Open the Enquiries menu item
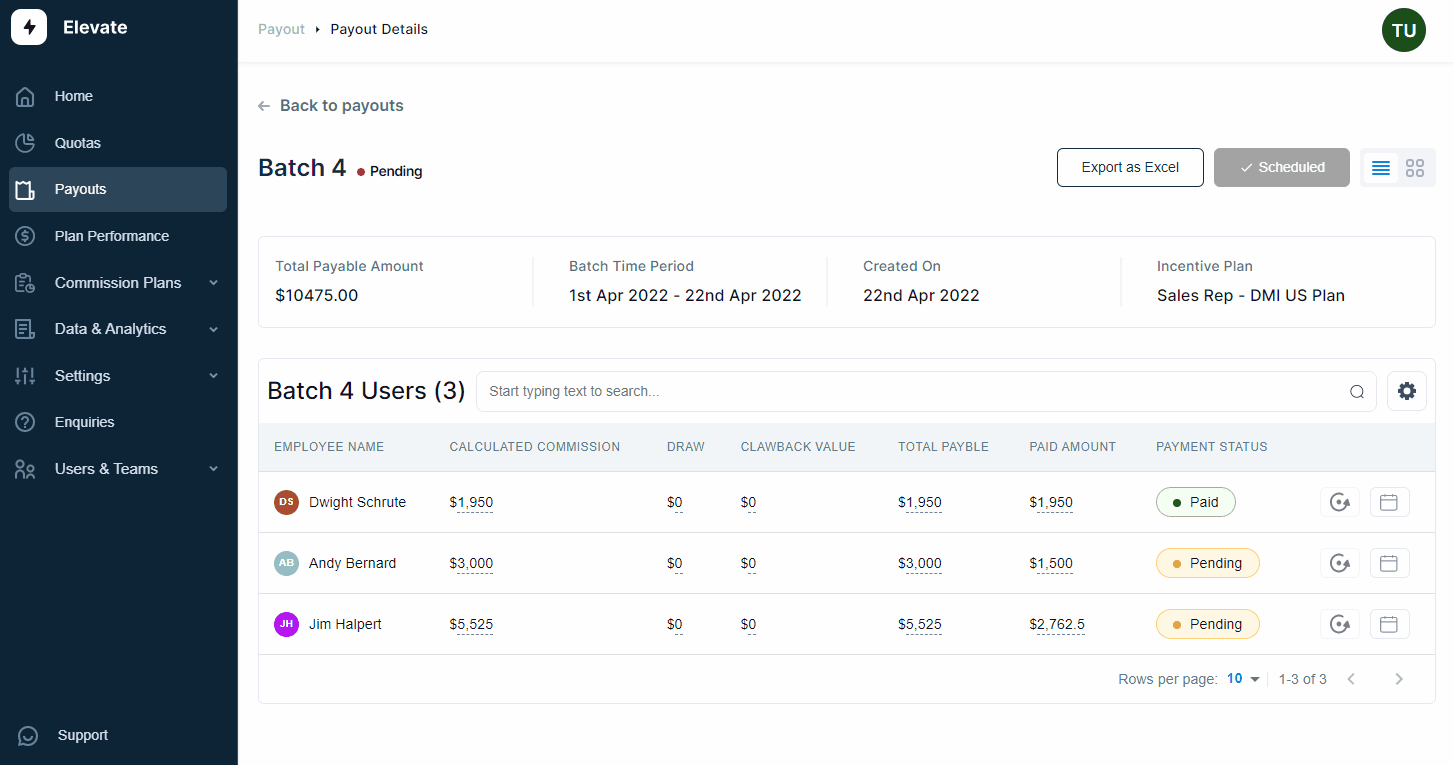This screenshot has height=765, width=1454. (118, 422)
